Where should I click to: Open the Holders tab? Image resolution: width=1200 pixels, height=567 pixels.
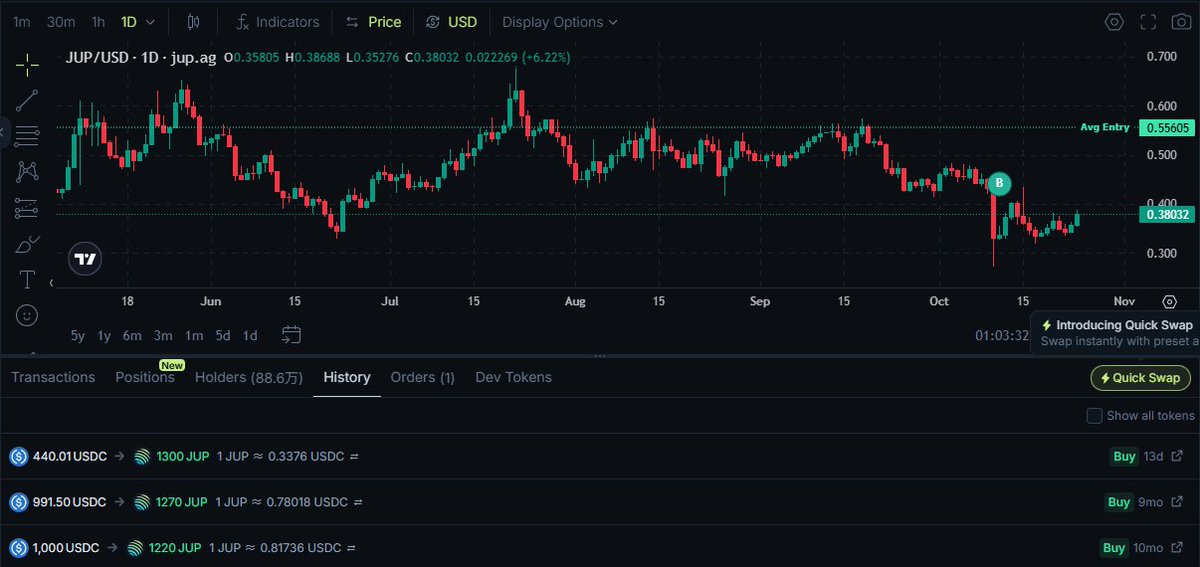(249, 377)
